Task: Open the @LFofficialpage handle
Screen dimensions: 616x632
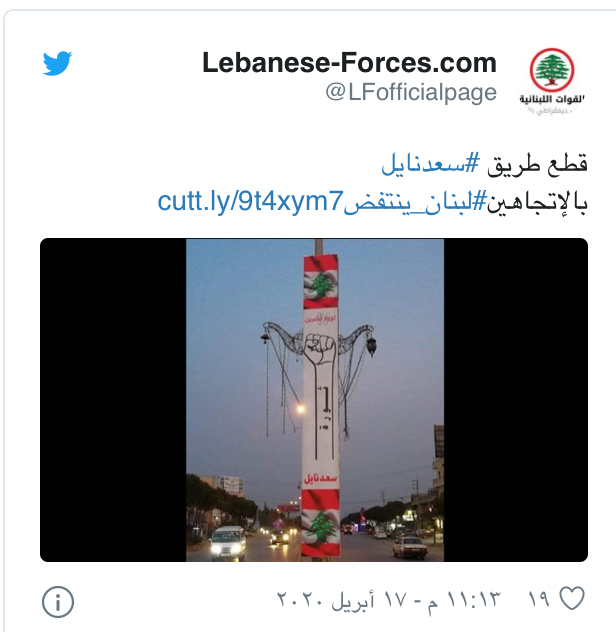Action: click(x=411, y=93)
